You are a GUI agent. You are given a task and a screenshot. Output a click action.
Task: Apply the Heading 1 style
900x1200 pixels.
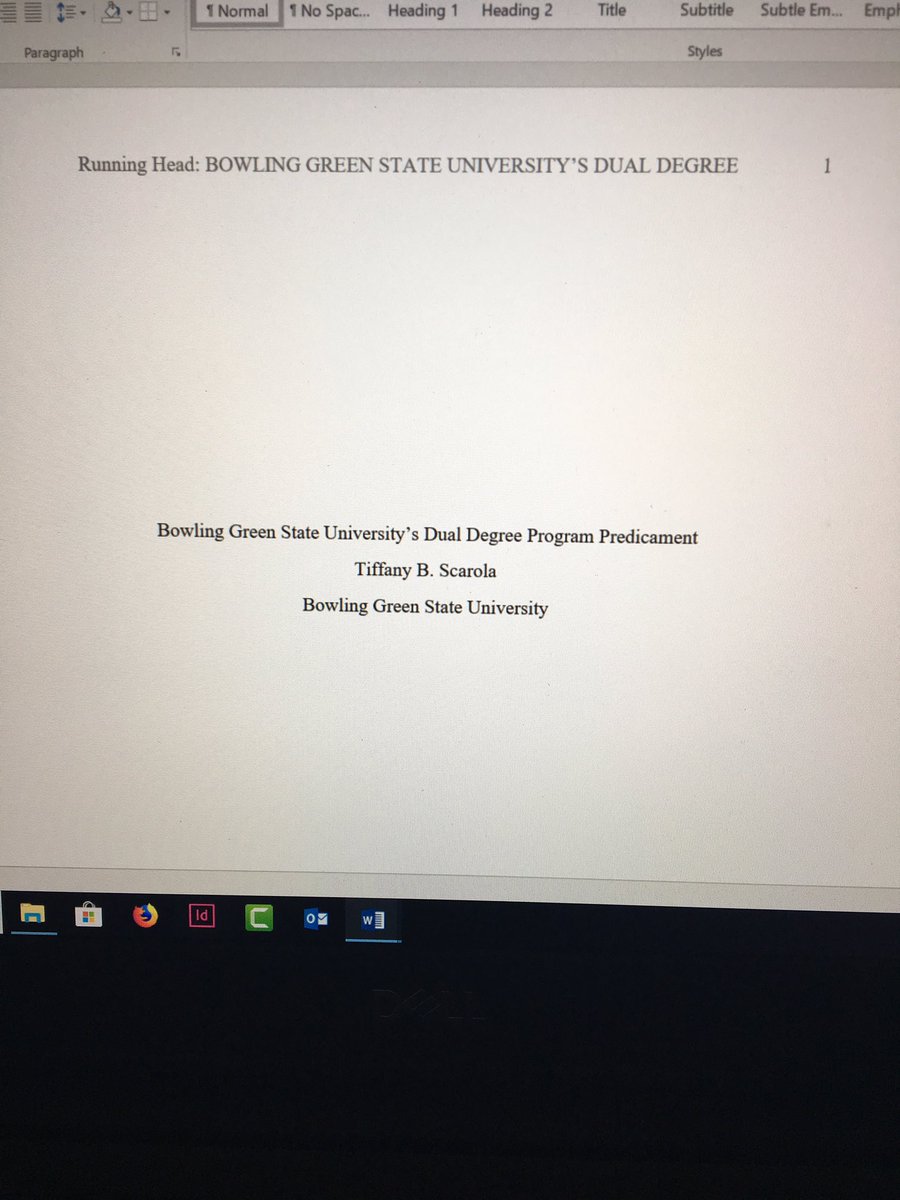click(423, 11)
